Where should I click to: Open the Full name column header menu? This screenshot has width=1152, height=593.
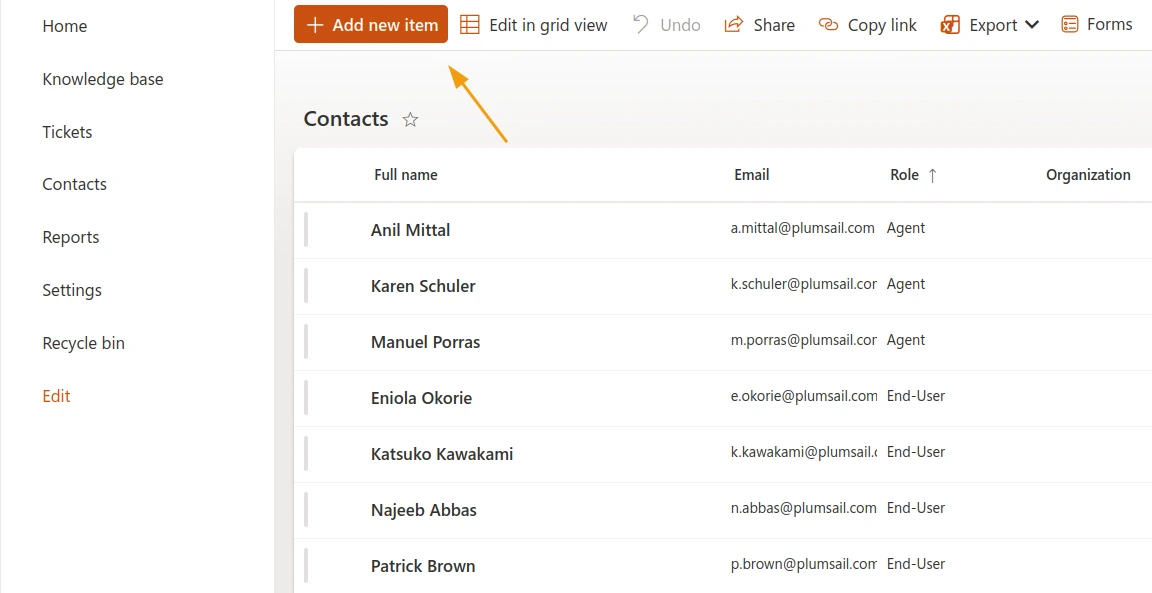pos(405,174)
